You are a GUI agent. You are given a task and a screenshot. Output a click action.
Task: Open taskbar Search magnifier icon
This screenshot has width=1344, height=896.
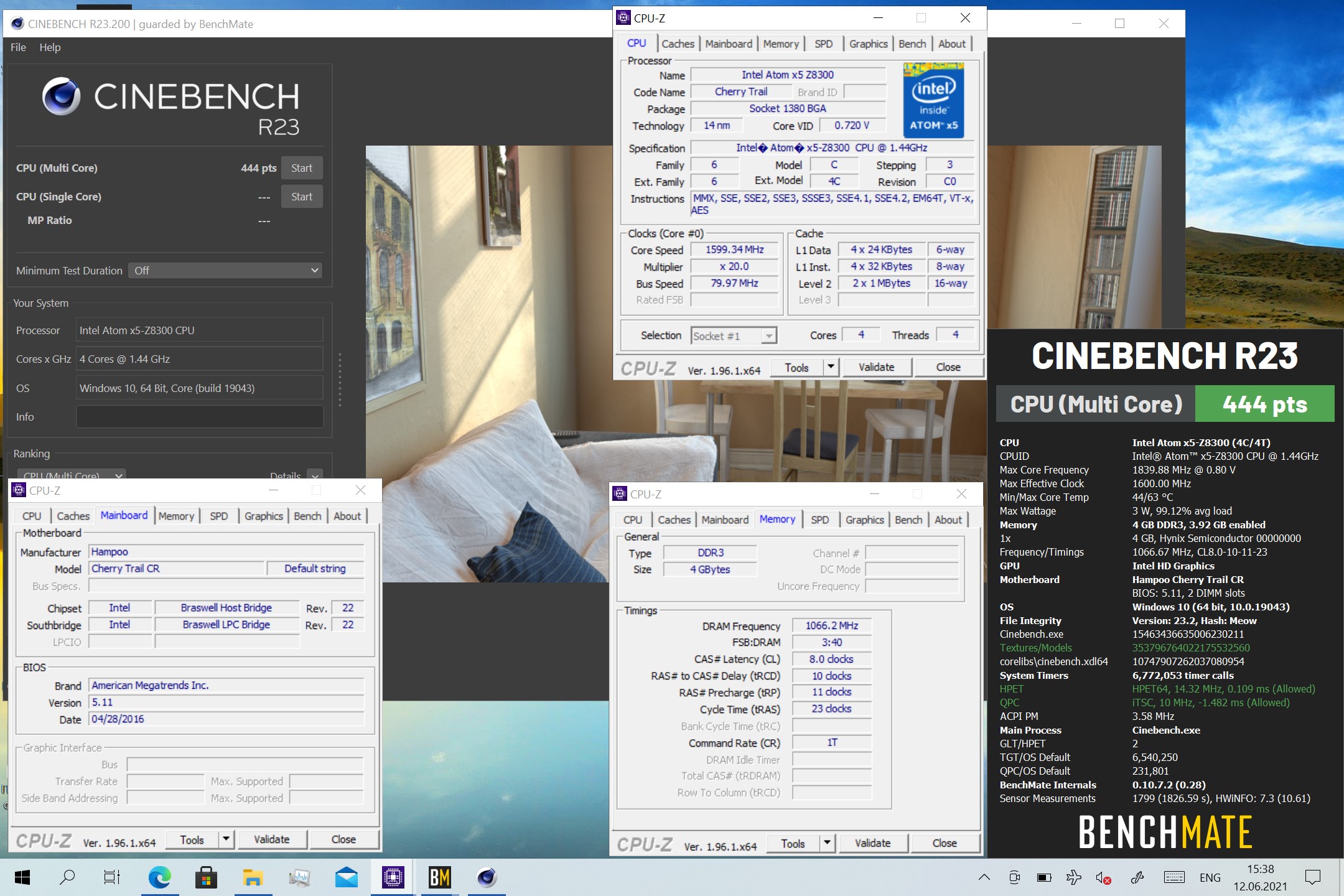point(67,877)
